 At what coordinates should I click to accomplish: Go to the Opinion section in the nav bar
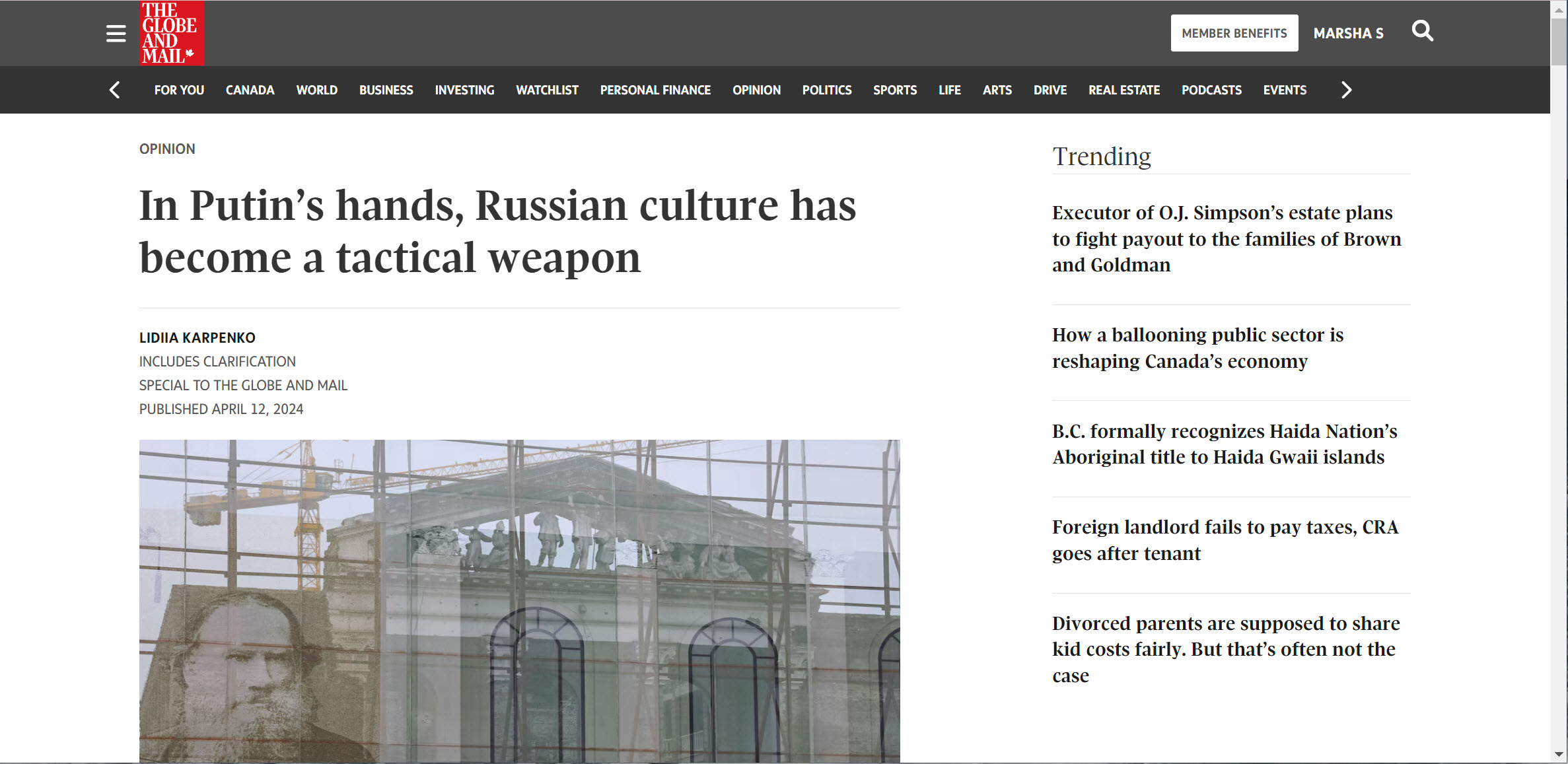(756, 90)
